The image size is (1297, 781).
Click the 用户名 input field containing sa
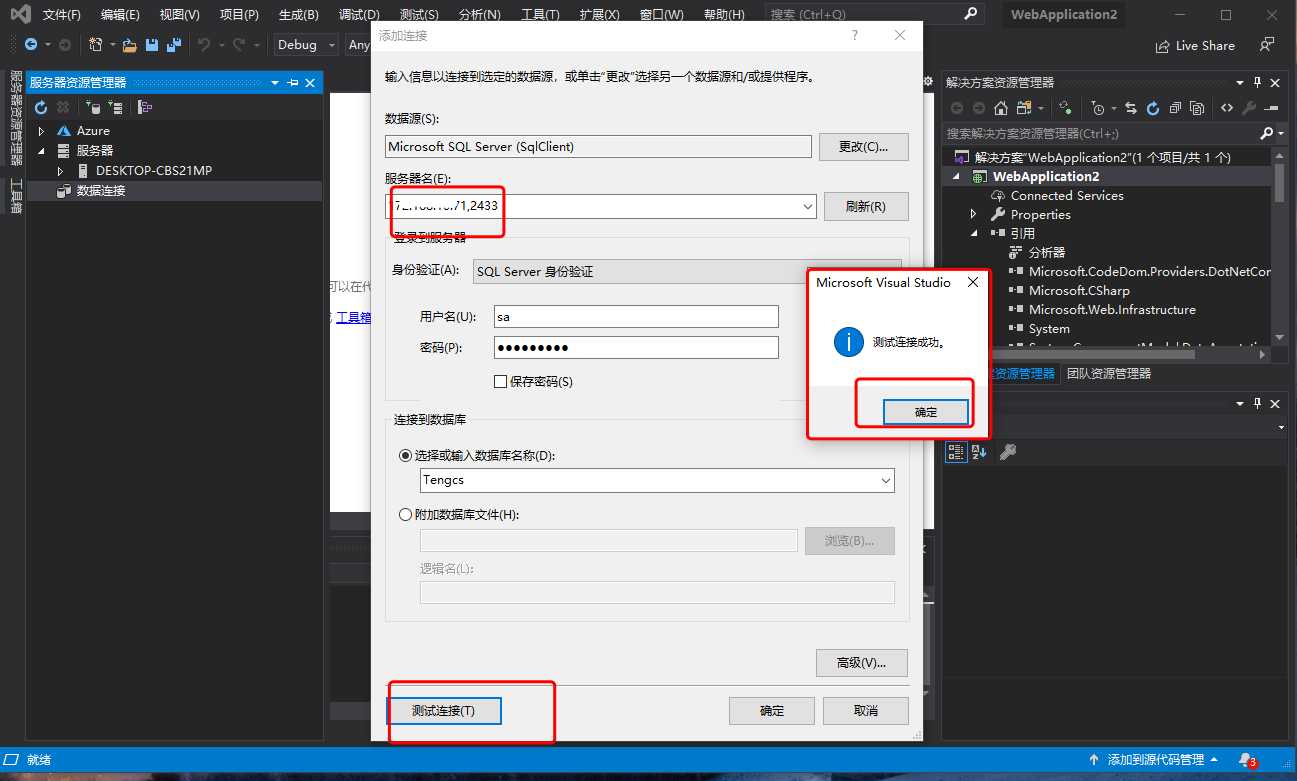coord(636,316)
